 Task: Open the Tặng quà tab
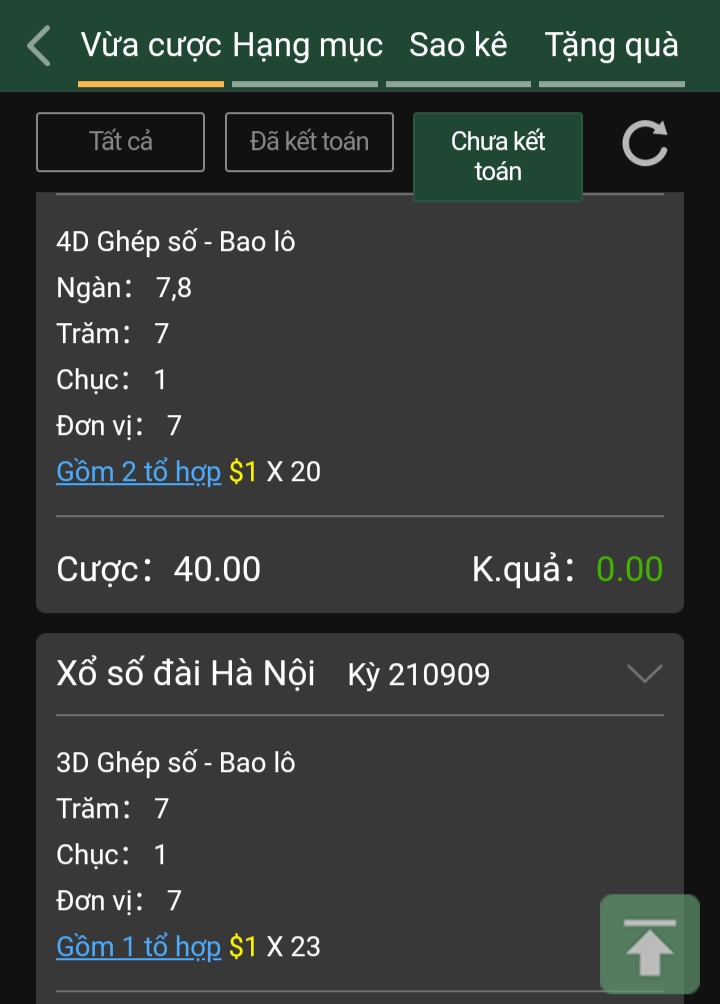[611, 46]
